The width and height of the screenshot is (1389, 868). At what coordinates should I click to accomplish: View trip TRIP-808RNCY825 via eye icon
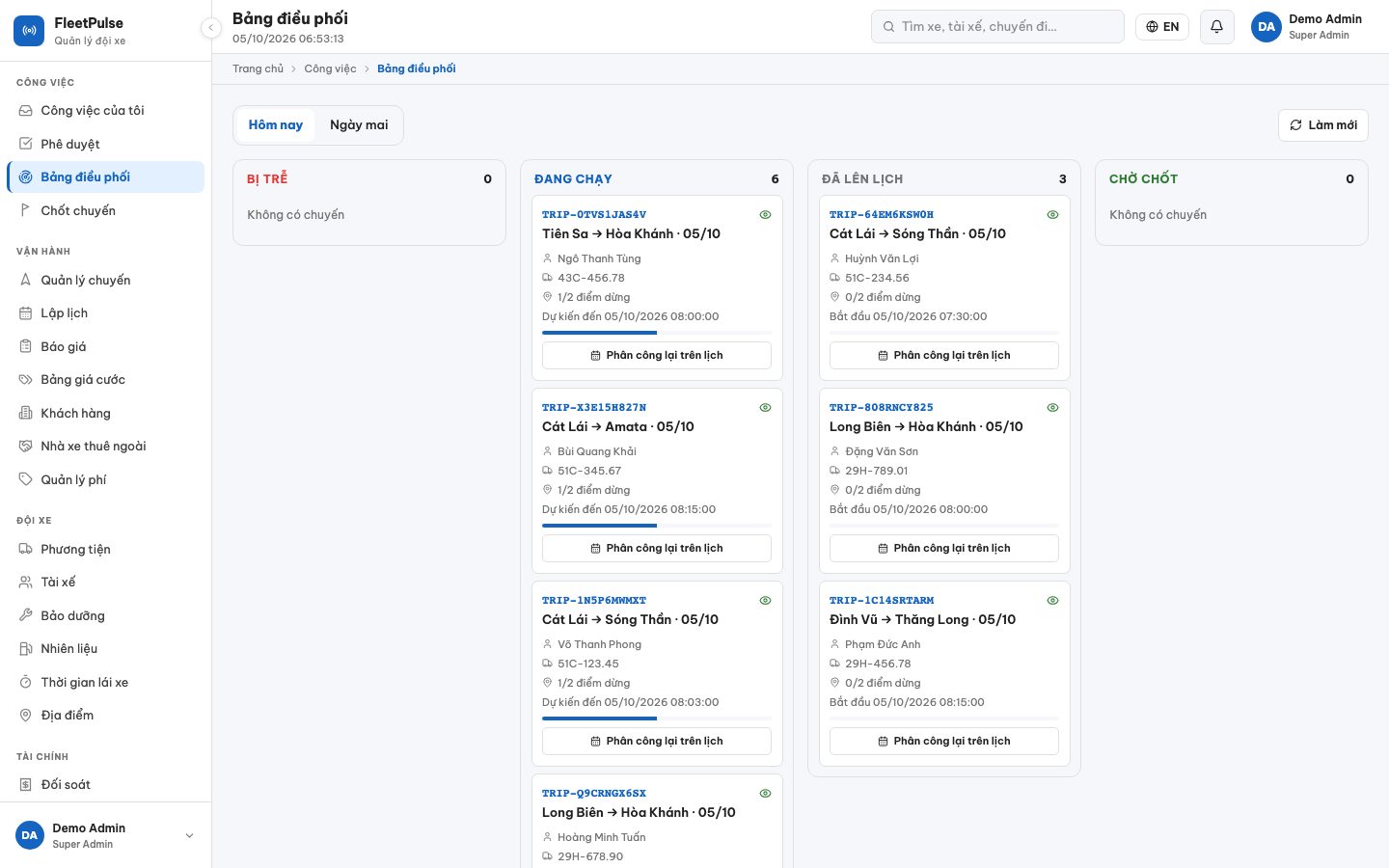pos(1052,408)
